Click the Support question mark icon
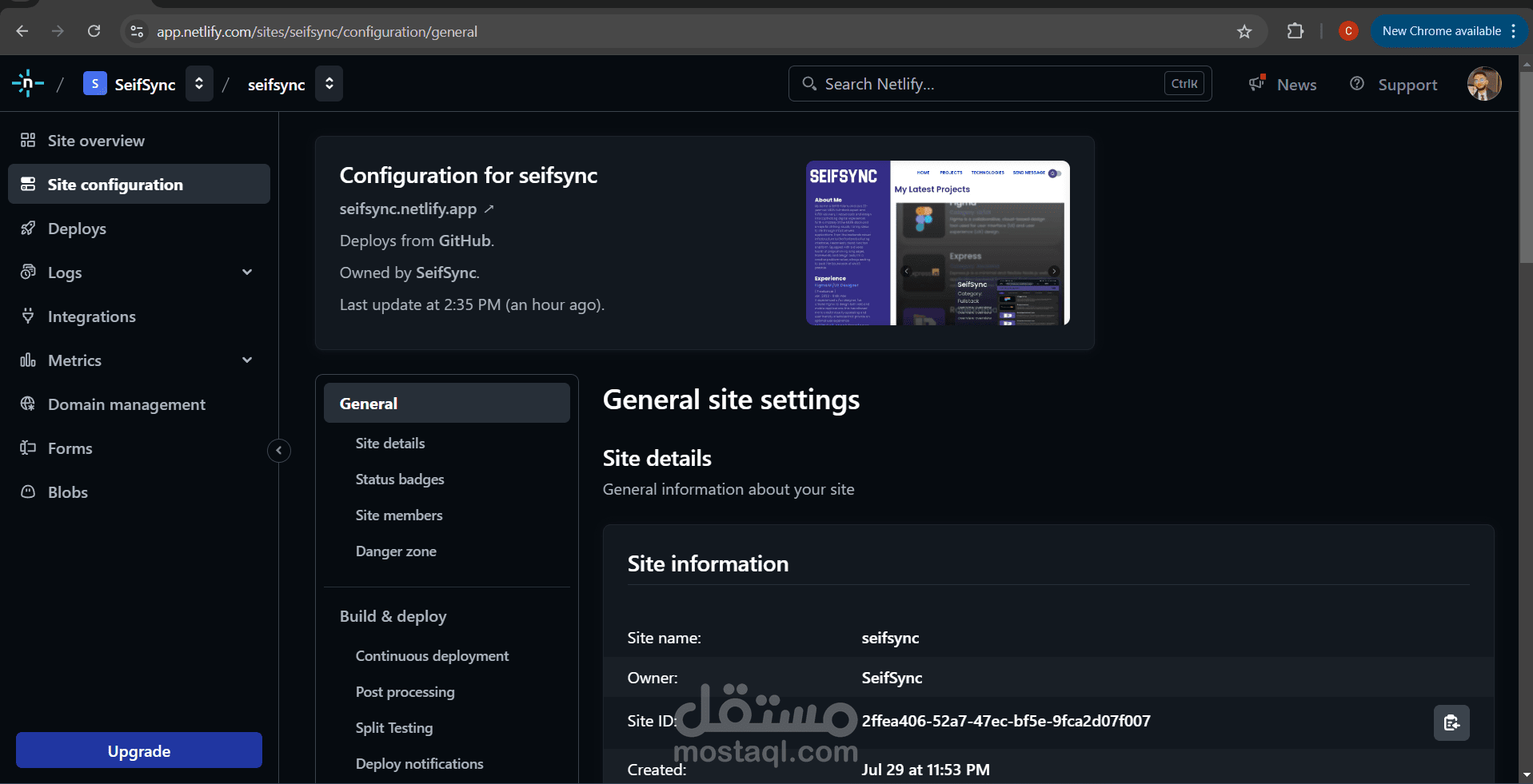 (x=1357, y=83)
